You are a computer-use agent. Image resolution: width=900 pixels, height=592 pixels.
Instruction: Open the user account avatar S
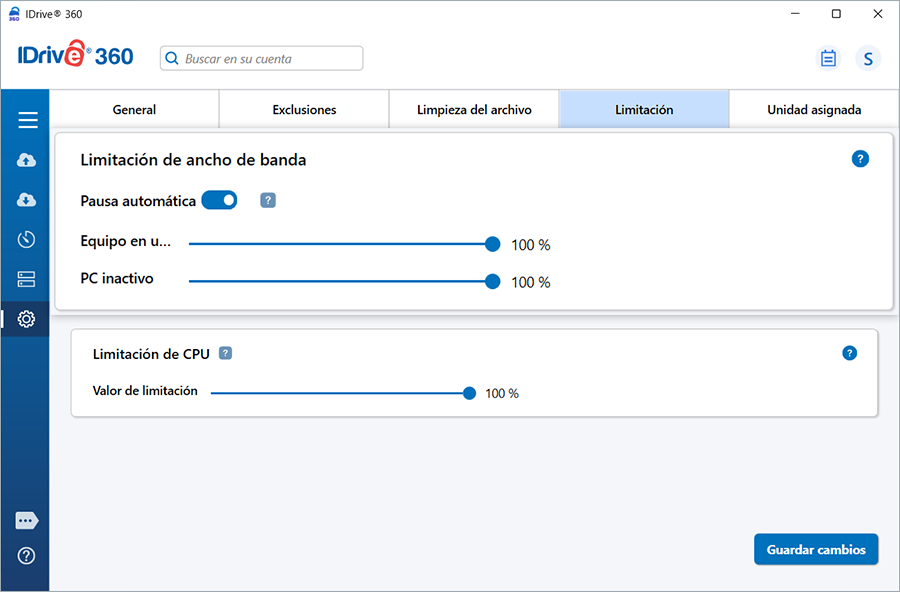(x=868, y=59)
